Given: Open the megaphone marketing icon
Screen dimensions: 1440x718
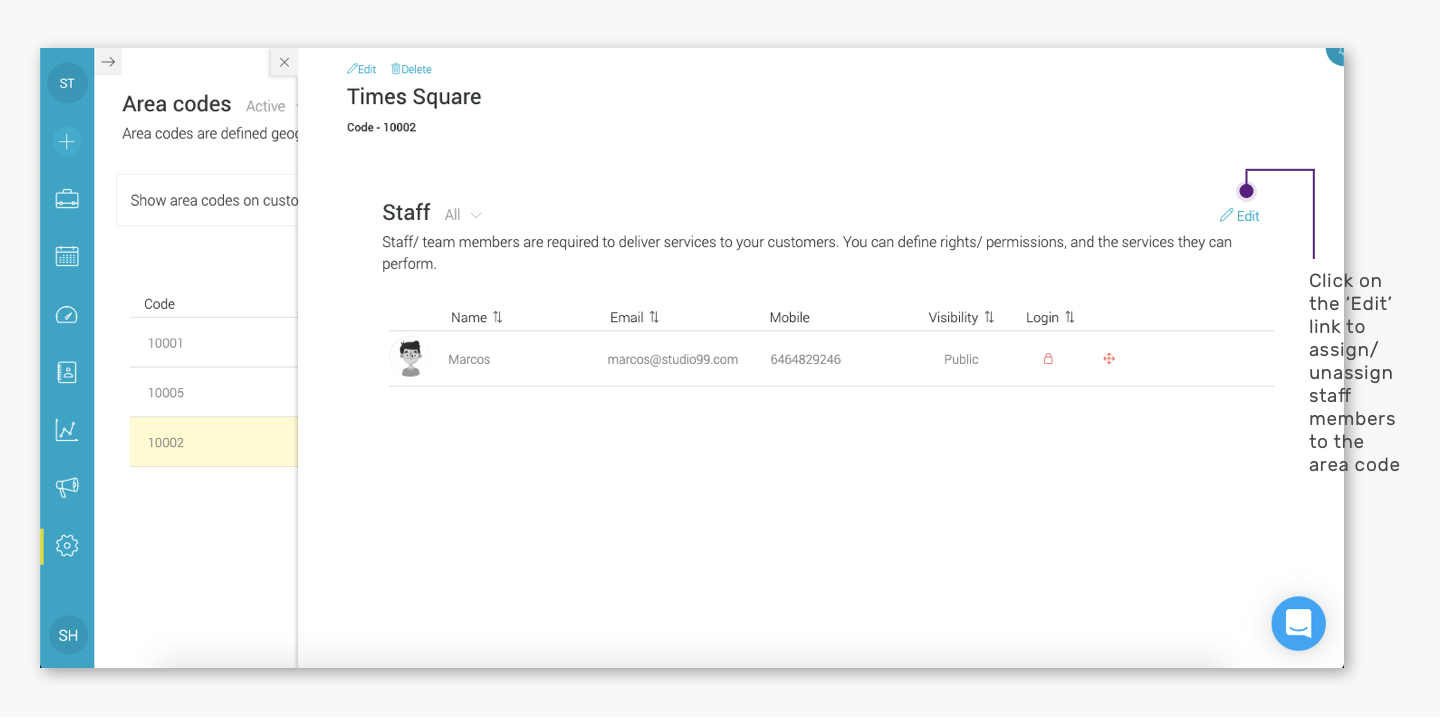Looking at the screenshot, I should click(x=67, y=488).
